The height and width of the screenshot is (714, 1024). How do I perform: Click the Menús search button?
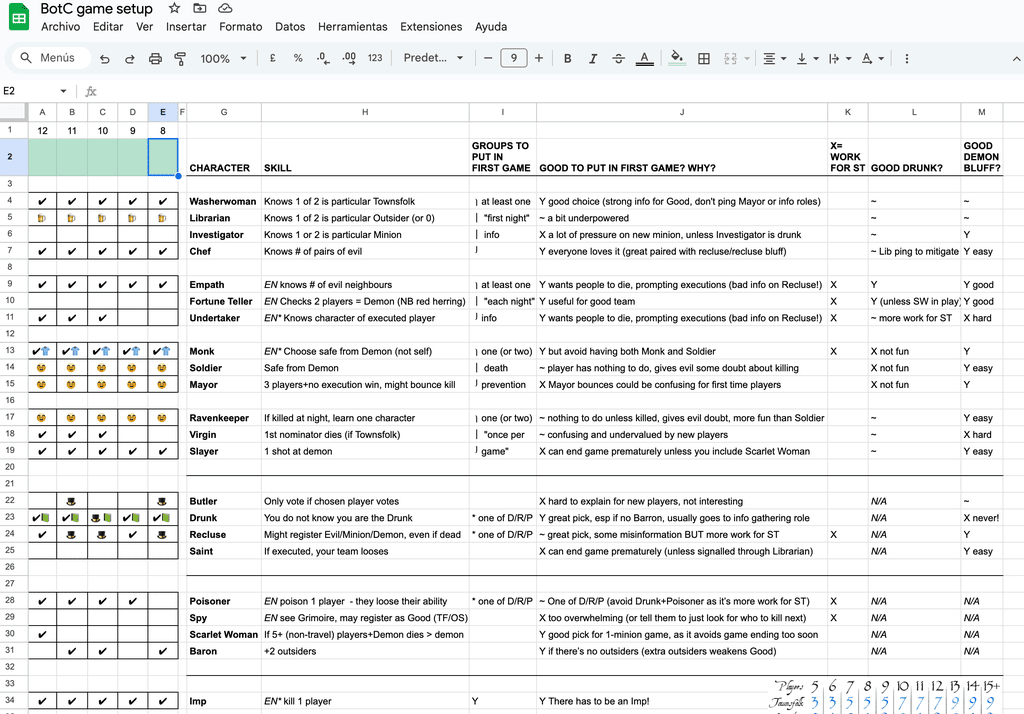point(48,59)
